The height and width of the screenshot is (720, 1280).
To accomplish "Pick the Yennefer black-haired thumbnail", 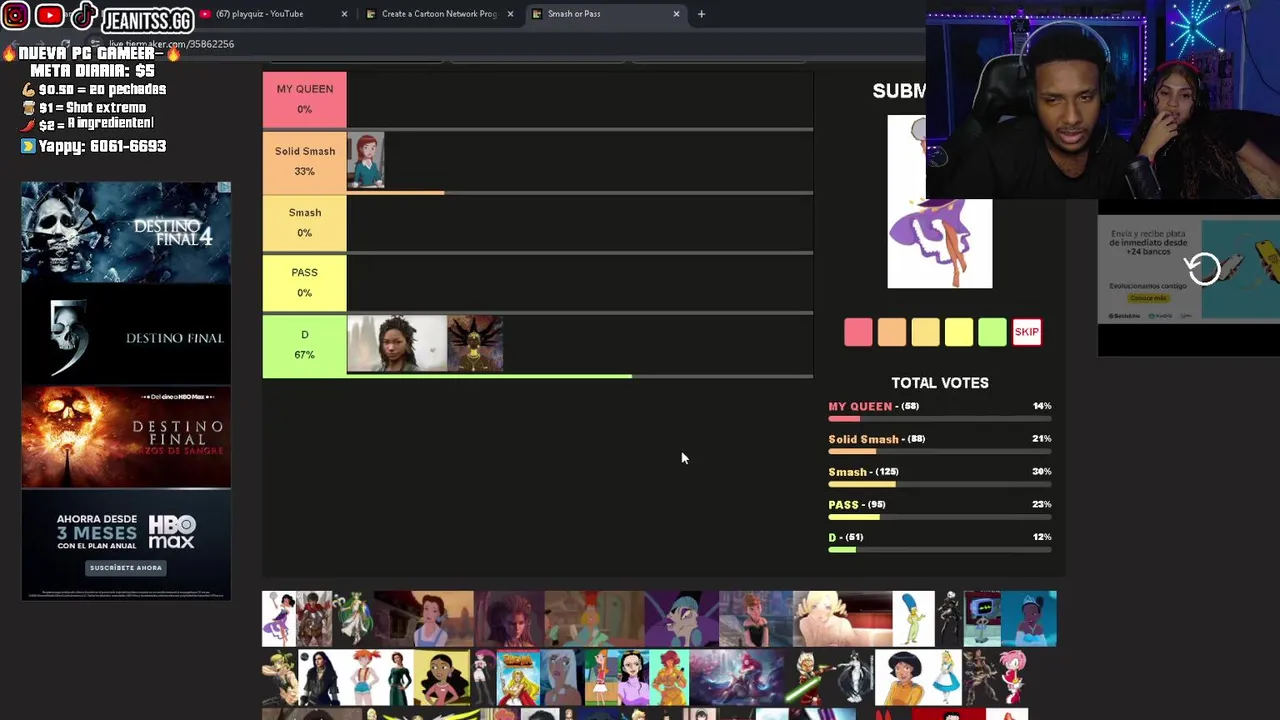I will pos(320,677).
